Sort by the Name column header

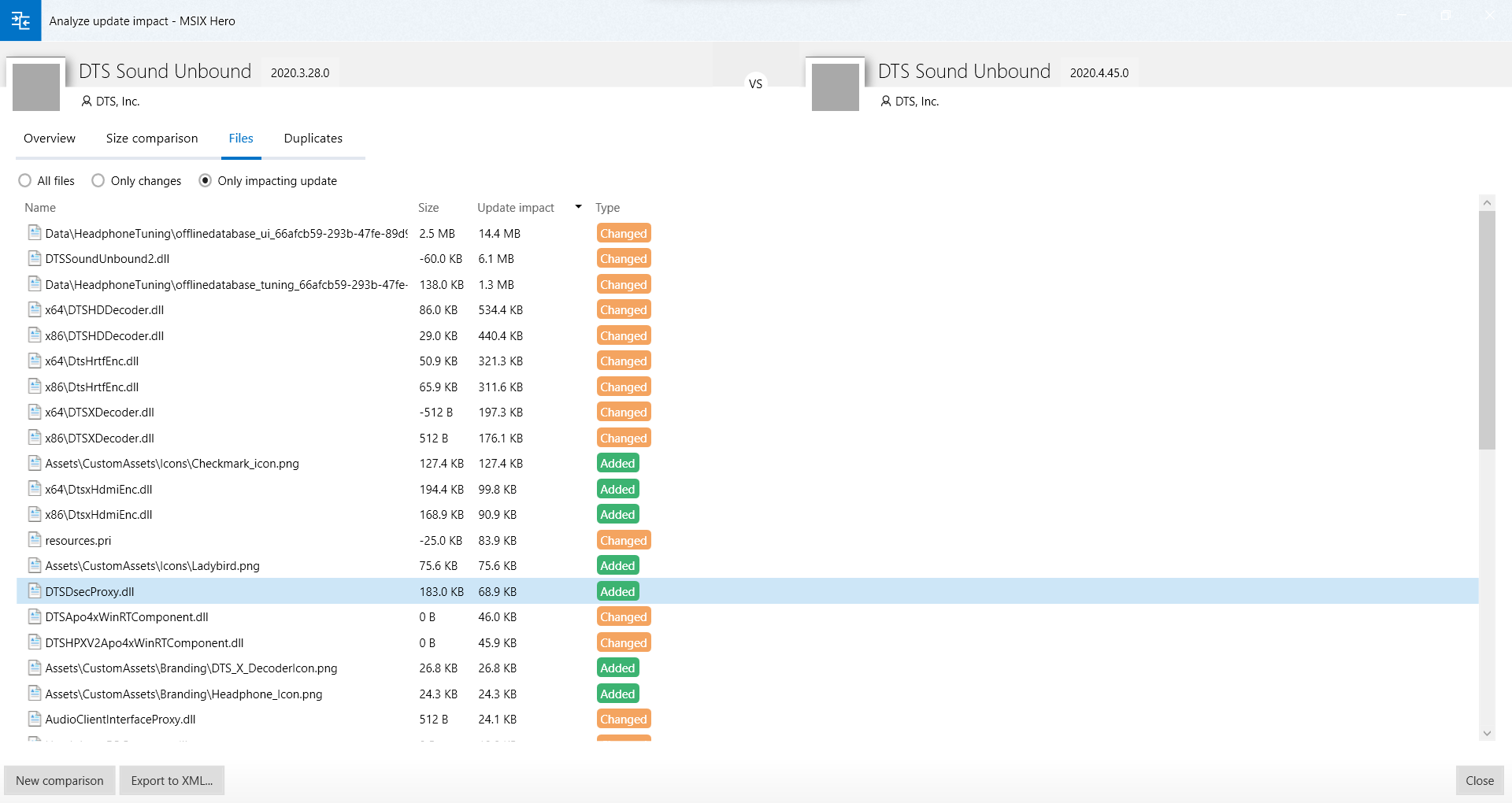coord(40,208)
